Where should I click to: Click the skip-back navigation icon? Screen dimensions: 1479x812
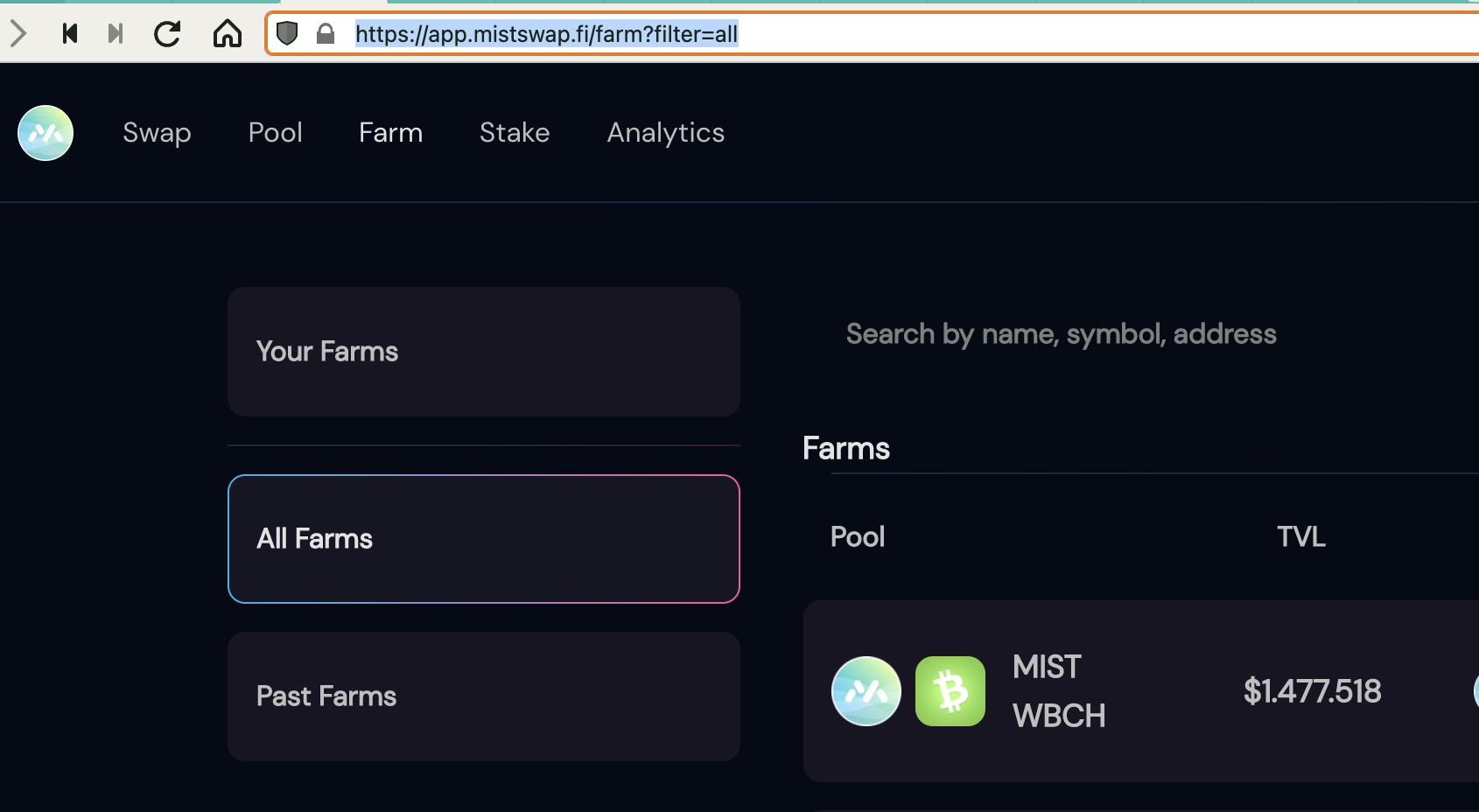pos(70,34)
